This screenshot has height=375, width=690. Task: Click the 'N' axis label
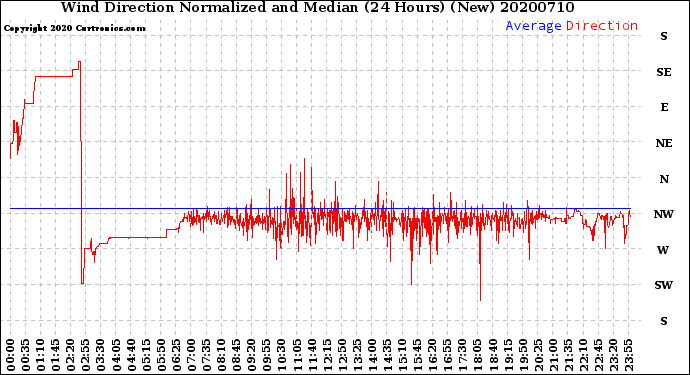click(664, 179)
